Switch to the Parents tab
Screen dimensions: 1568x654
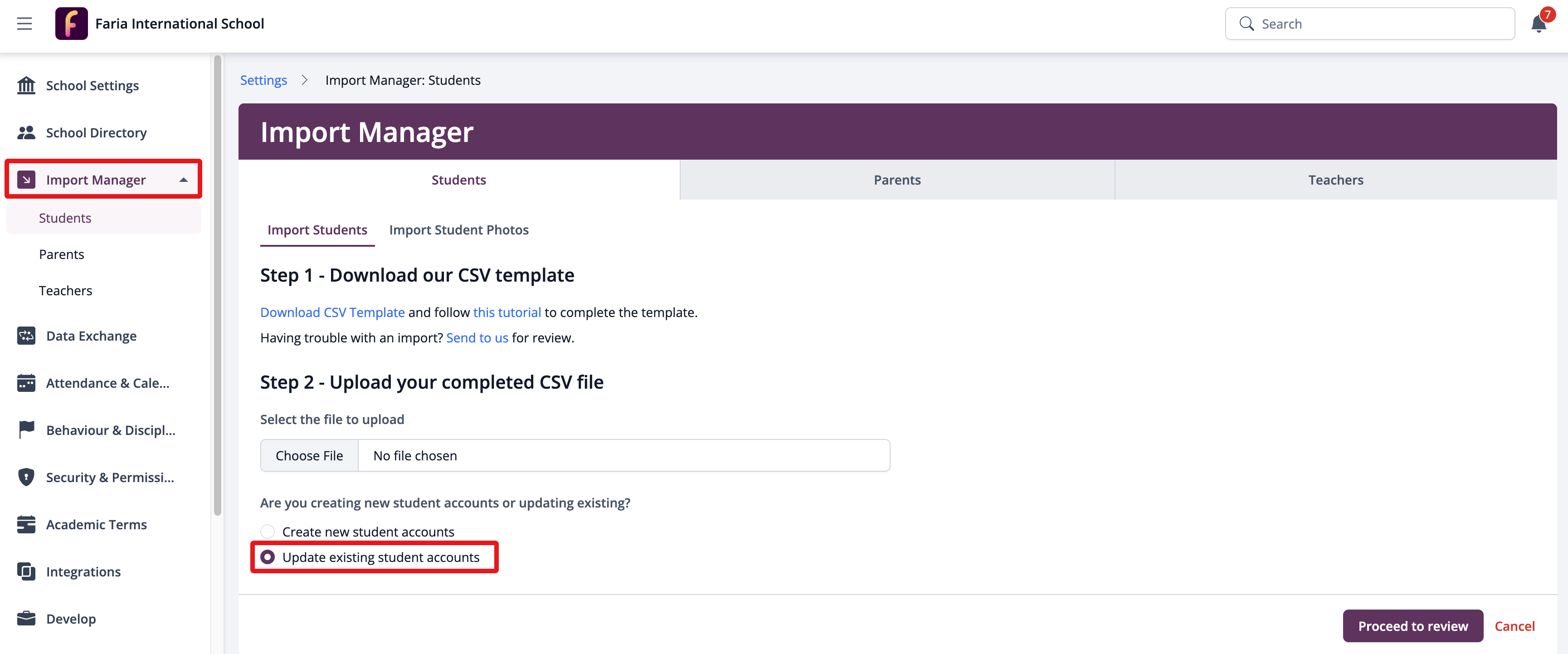896,180
